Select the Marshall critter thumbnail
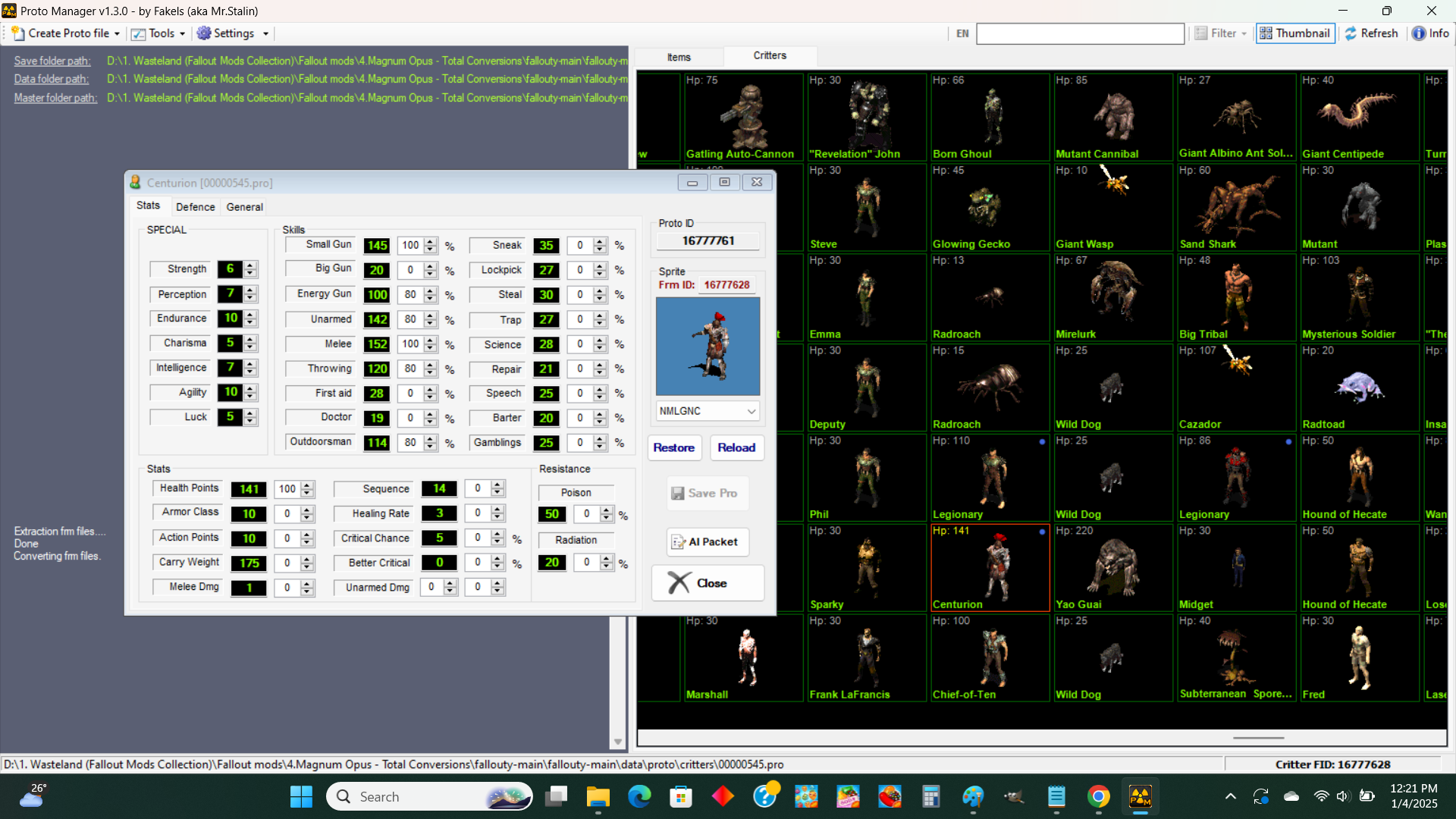This screenshot has width=1456, height=819. tap(743, 658)
